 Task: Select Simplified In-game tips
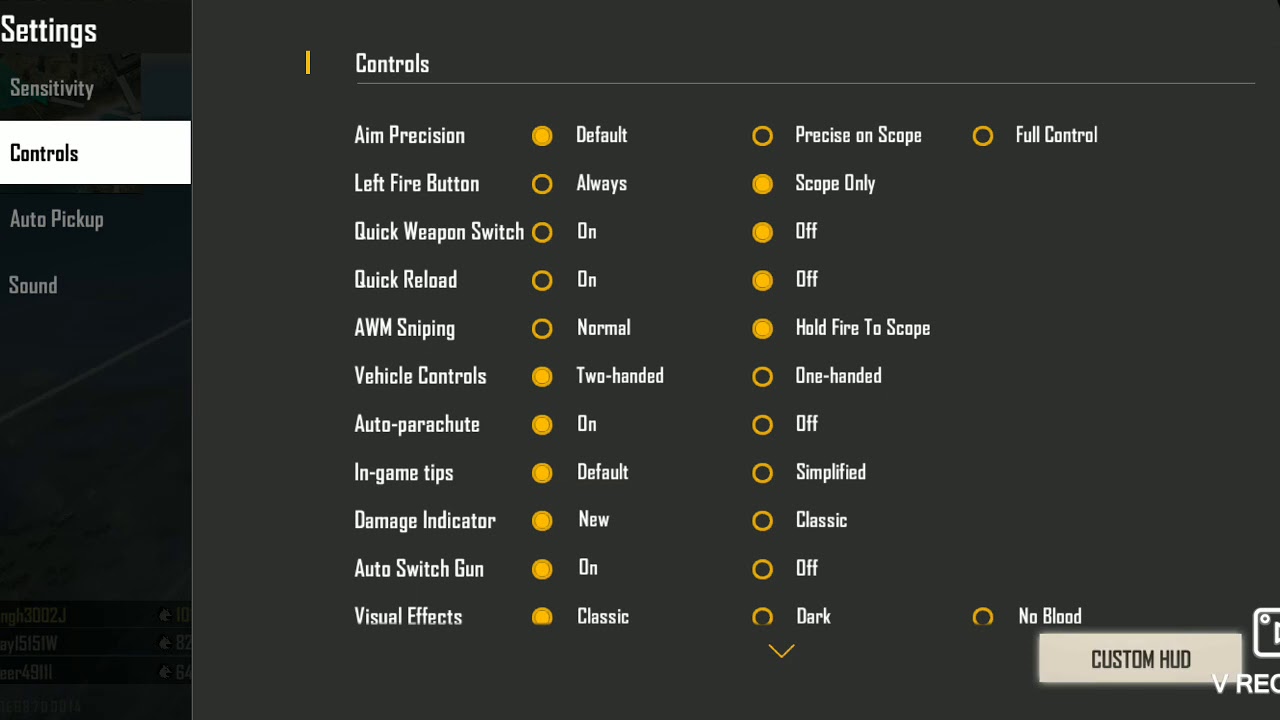click(763, 472)
